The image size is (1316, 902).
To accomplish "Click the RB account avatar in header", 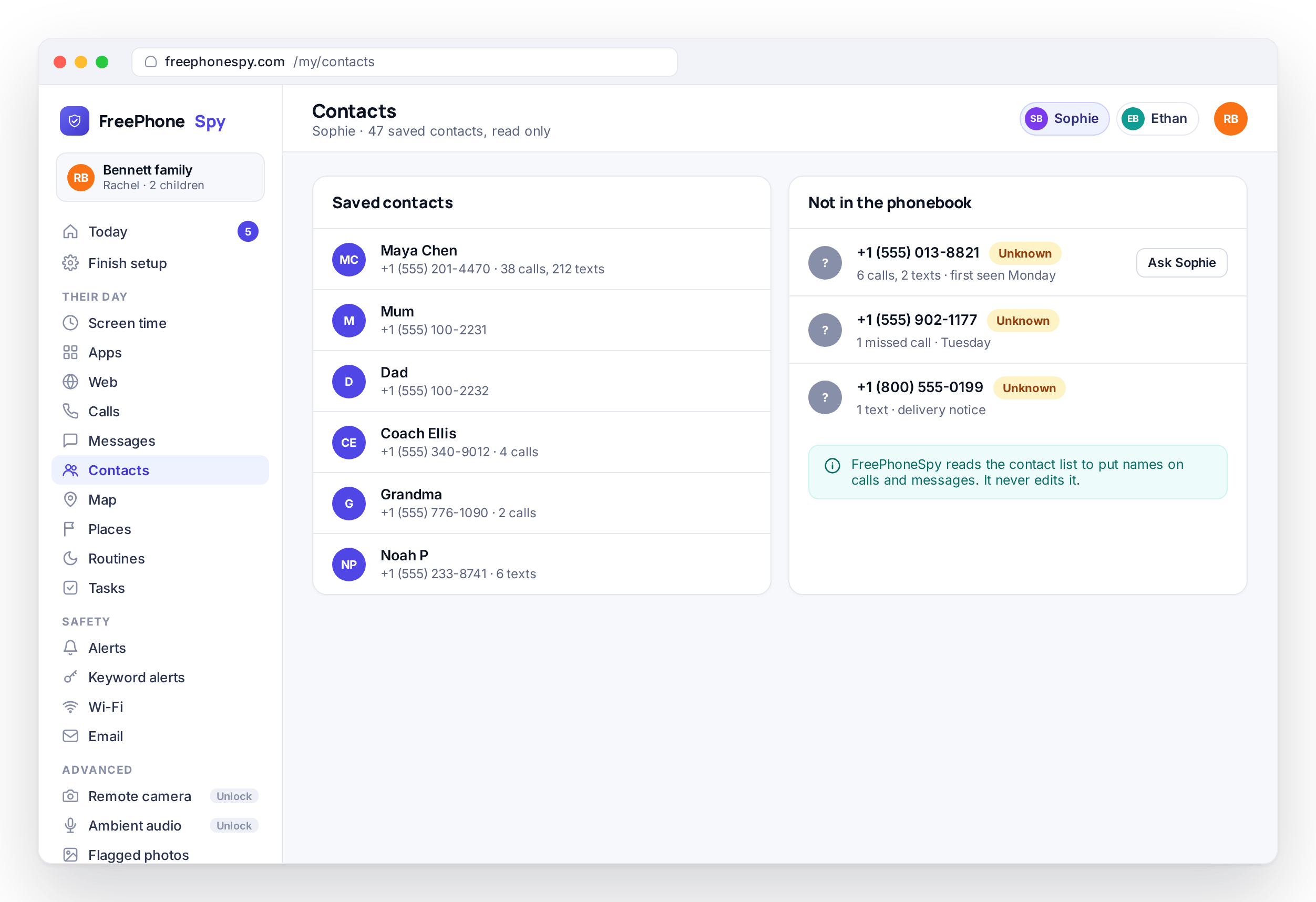I will point(1230,119).
